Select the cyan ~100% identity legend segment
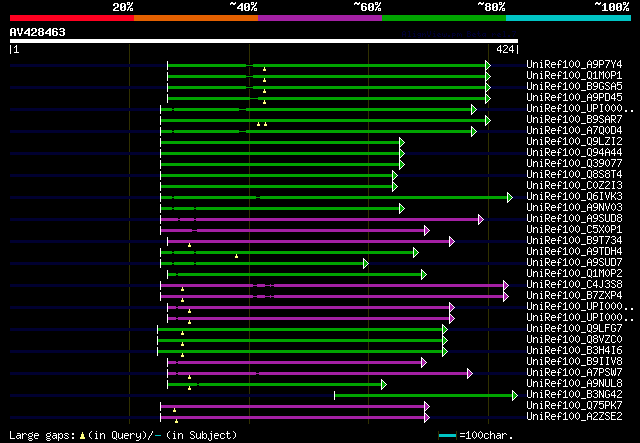The width and height of the screenshot is (640, 443). (x=569, y=18)
